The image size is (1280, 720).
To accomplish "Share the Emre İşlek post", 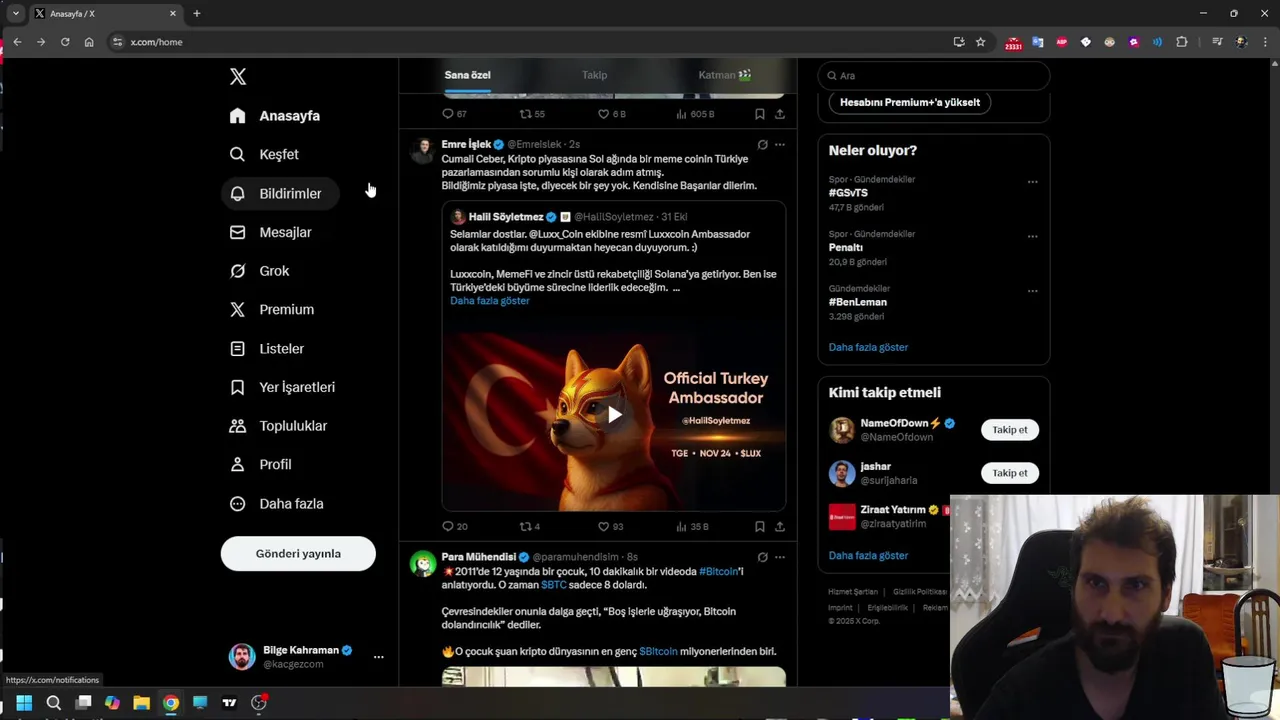I will click(780, 526).
